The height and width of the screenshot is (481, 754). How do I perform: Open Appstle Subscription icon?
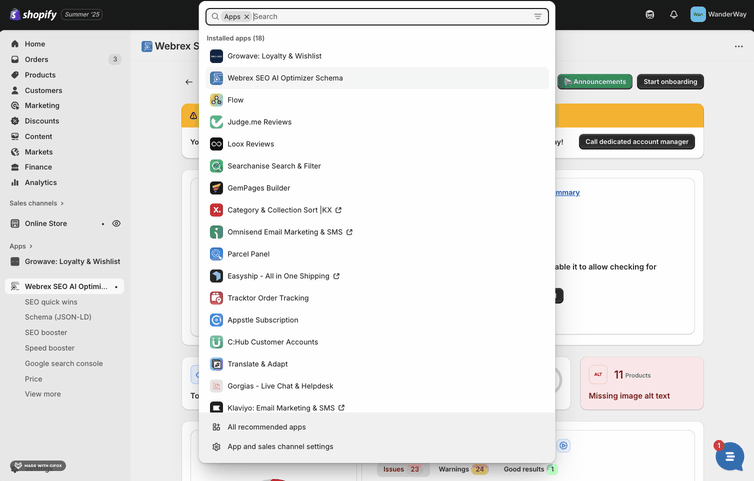click(x=216, y=320)
